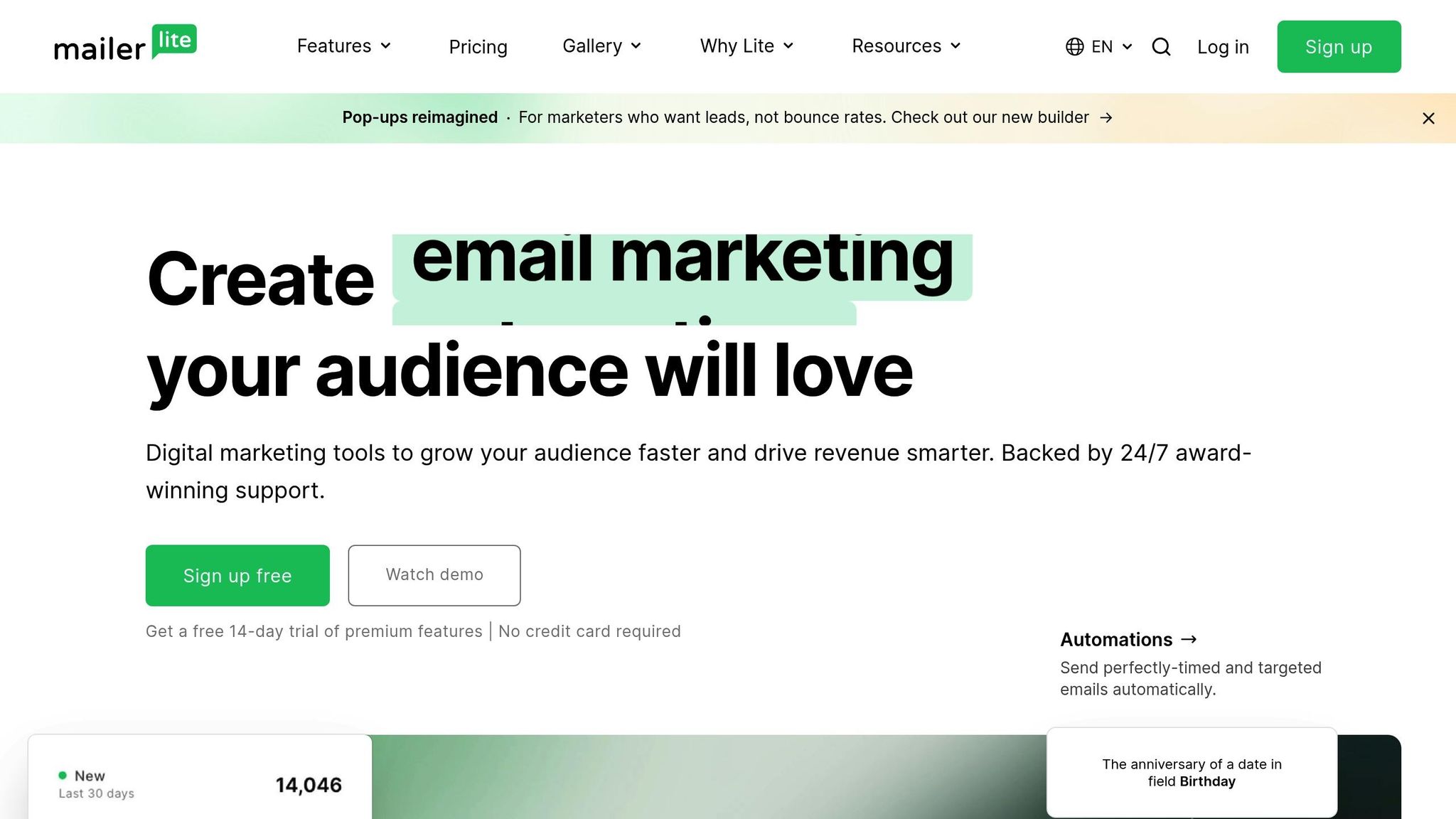Image resolution: width=1456 pixels, height=819 pixels.
Task: Click the 14,046 subscriber count
Action: coord(309,785)
